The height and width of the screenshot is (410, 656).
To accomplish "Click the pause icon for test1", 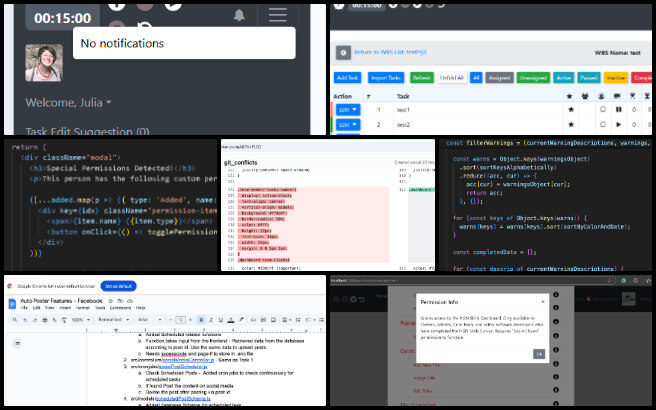I will click(x=618, y=110).
